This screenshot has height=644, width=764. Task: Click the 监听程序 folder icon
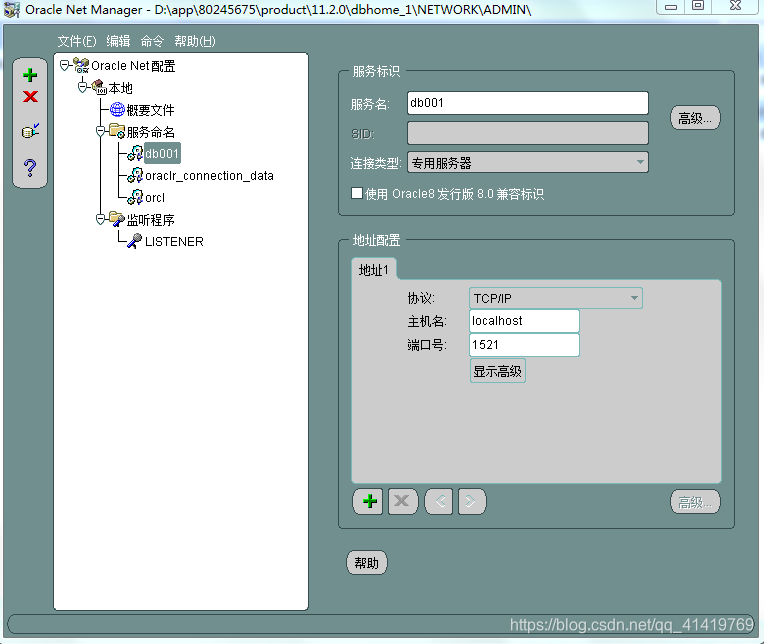click(117, 219)
